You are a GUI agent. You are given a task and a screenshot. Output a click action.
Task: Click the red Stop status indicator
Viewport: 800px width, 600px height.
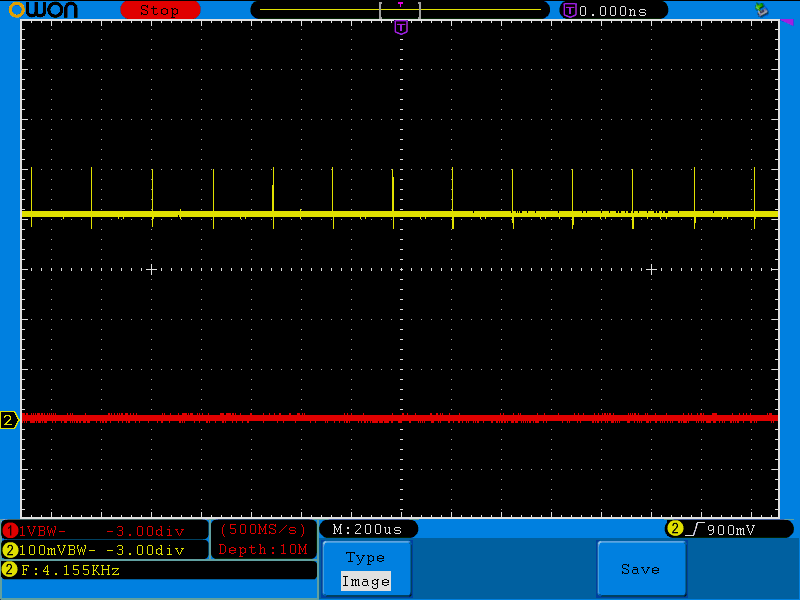160,10
